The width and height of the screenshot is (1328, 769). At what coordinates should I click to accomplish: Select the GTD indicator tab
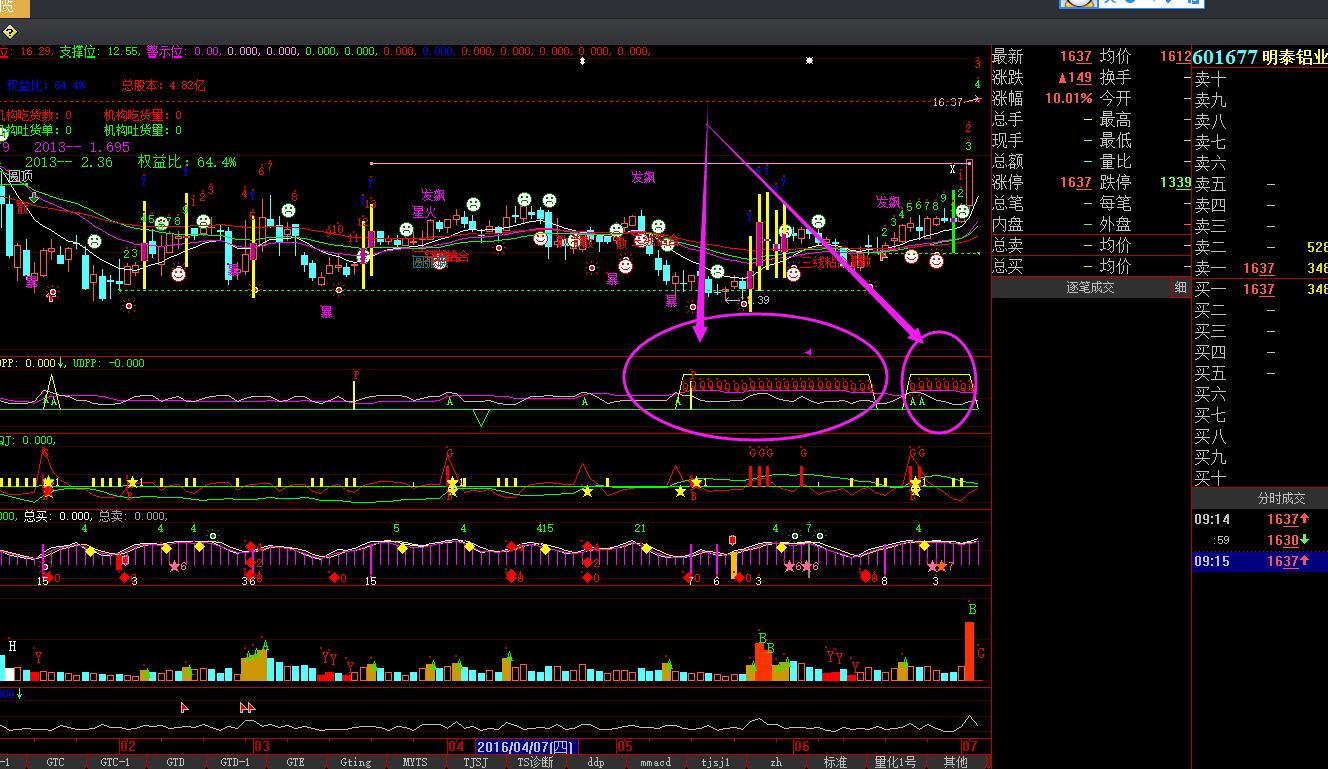click(x=175, y=762)
